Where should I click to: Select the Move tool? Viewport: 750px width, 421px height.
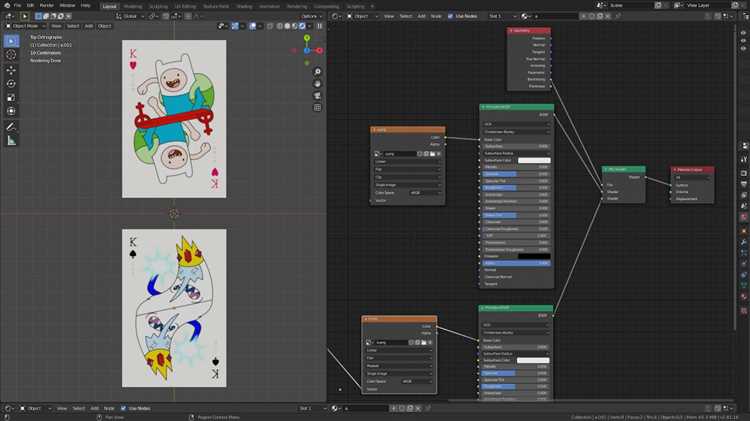pyautogui.click(x=11, y=70)
